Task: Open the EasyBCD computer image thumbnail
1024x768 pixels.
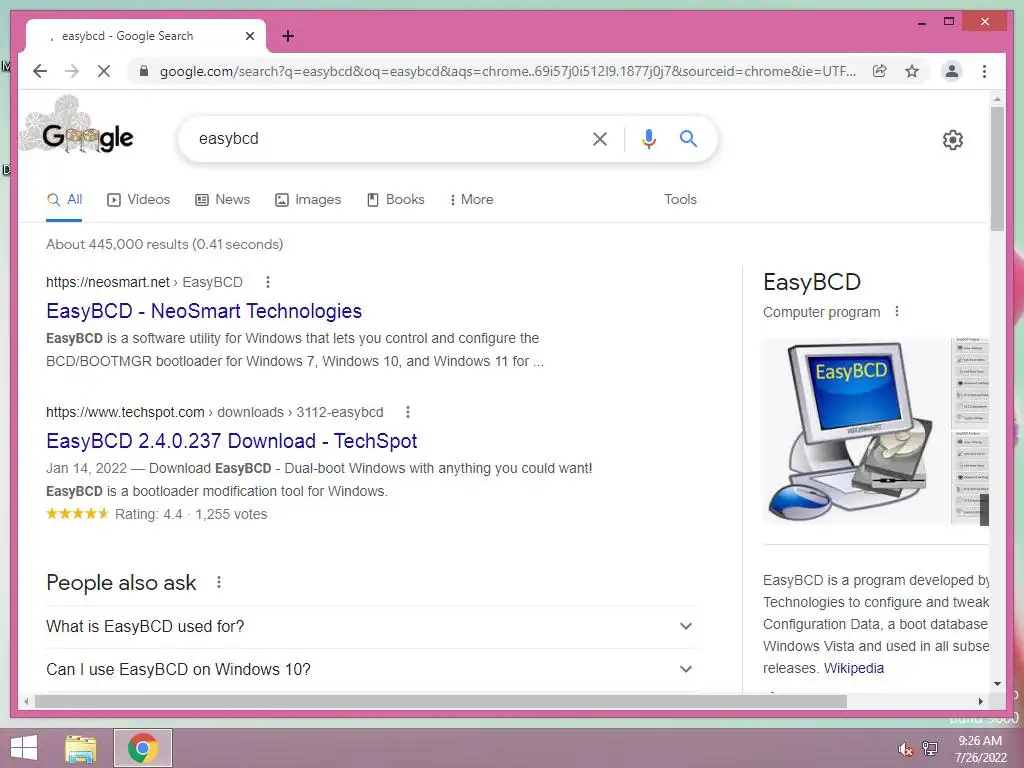Action: [856, 431]
